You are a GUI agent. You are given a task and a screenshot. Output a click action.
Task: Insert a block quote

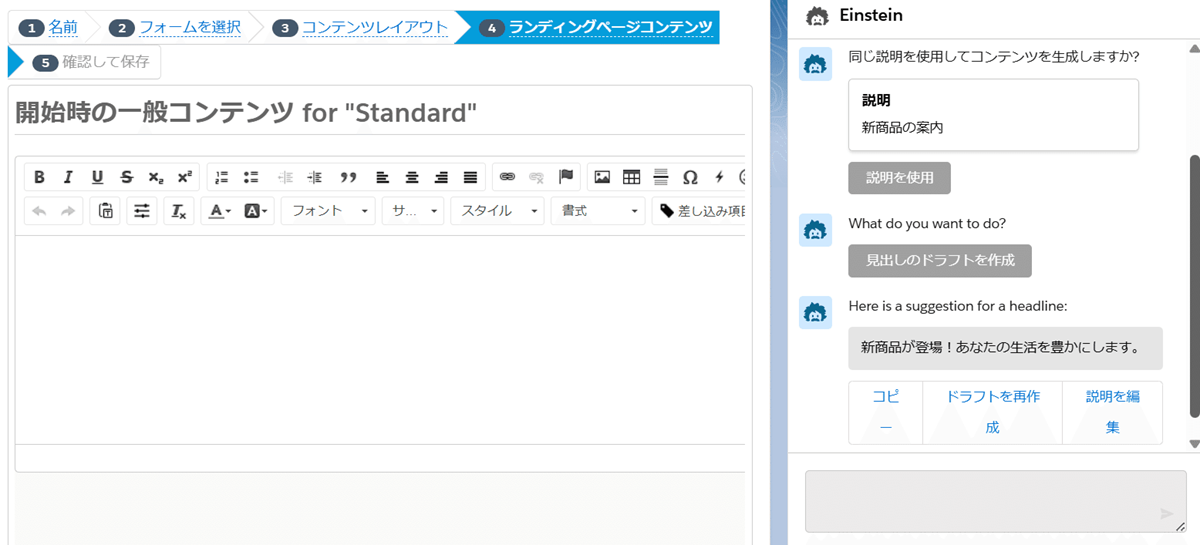348,177
